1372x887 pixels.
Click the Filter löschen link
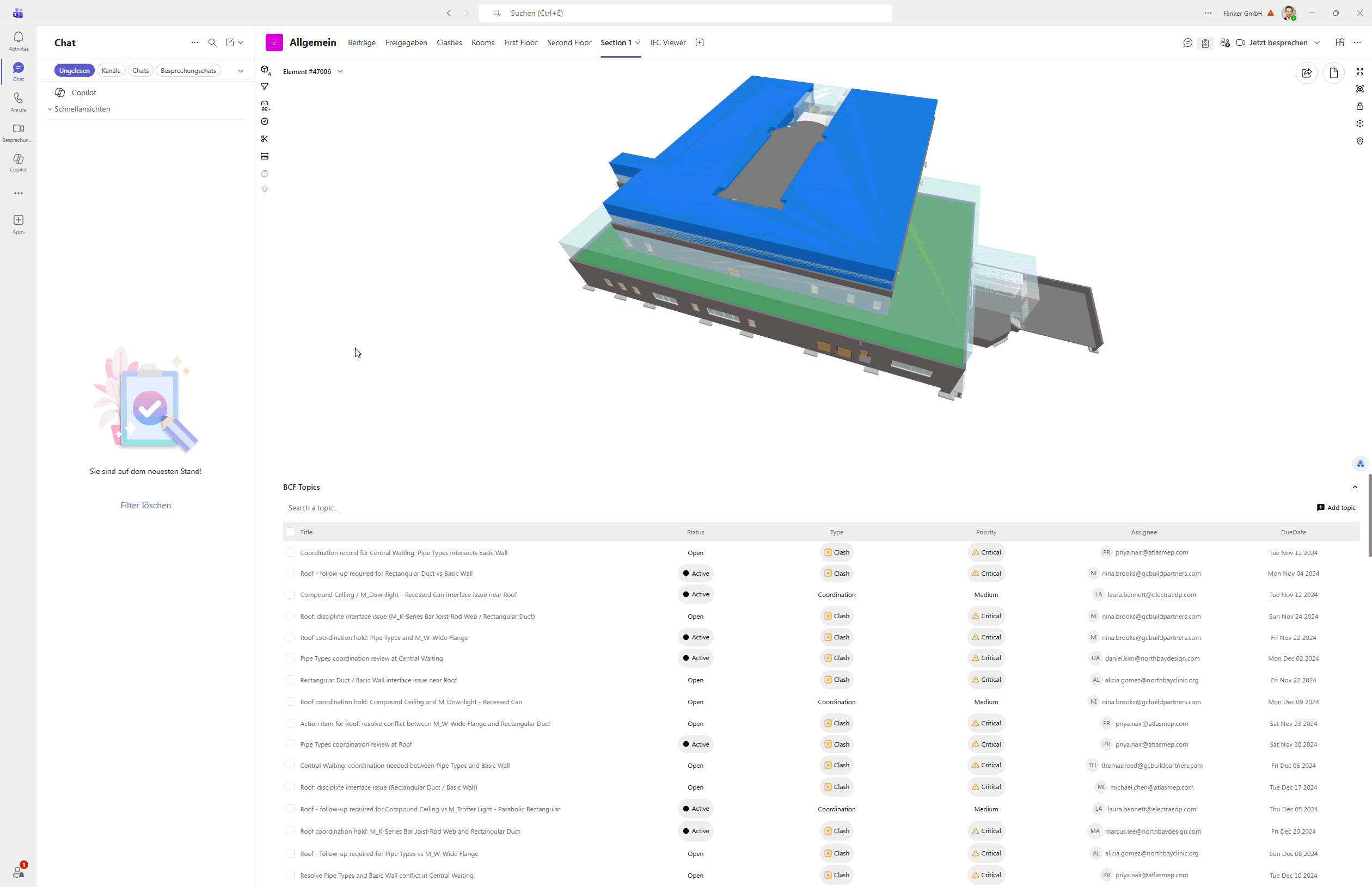click(146, 505)
